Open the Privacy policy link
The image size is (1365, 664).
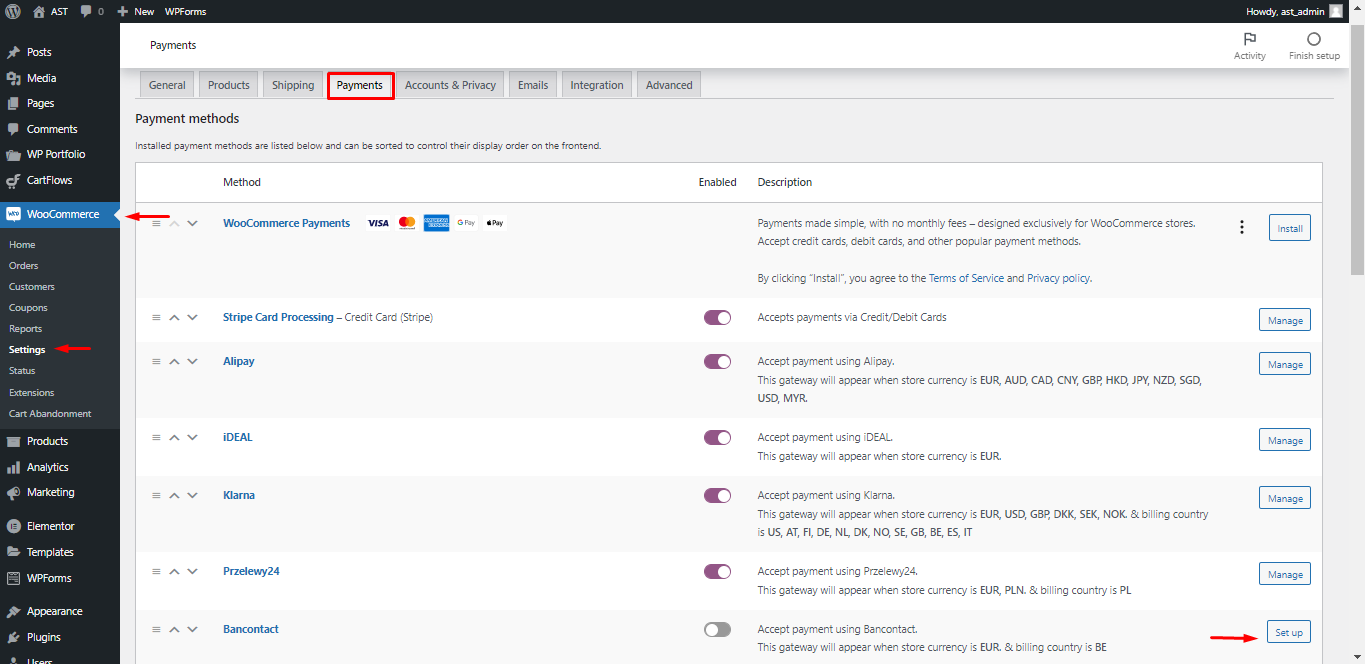(x=1059, y=278)
